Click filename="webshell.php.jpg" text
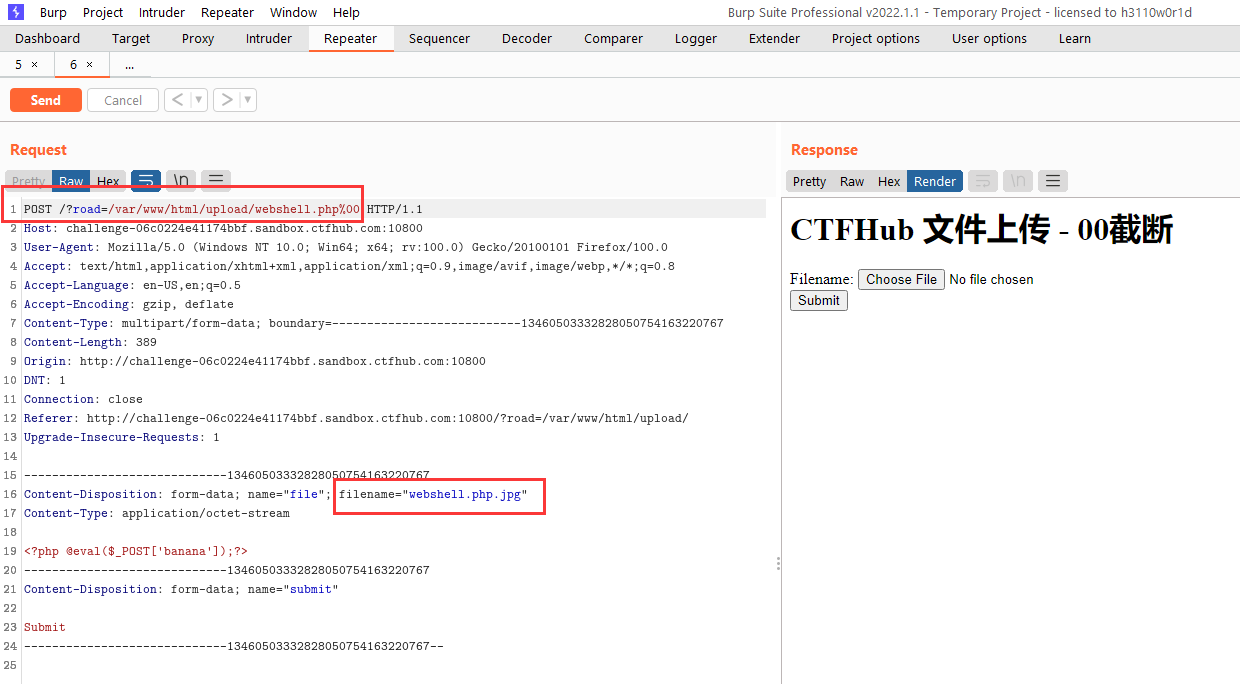 [x=433, y=494]
